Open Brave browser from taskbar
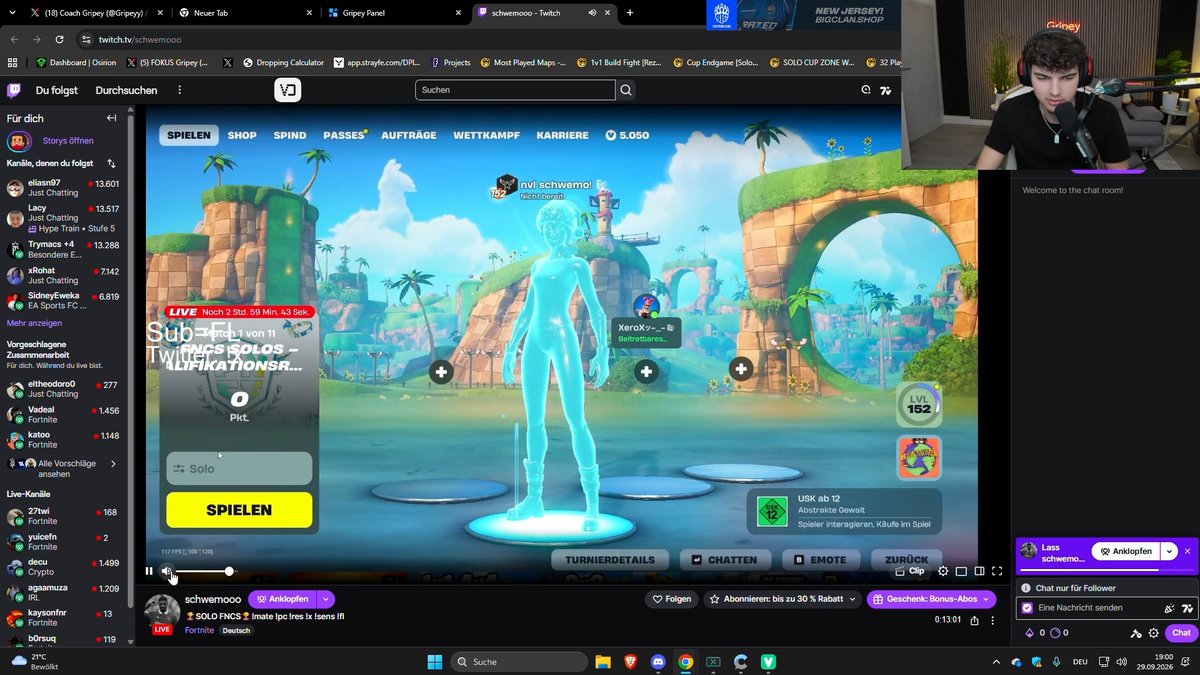Screen dimensions: 1200x675 tap(630, 661)
